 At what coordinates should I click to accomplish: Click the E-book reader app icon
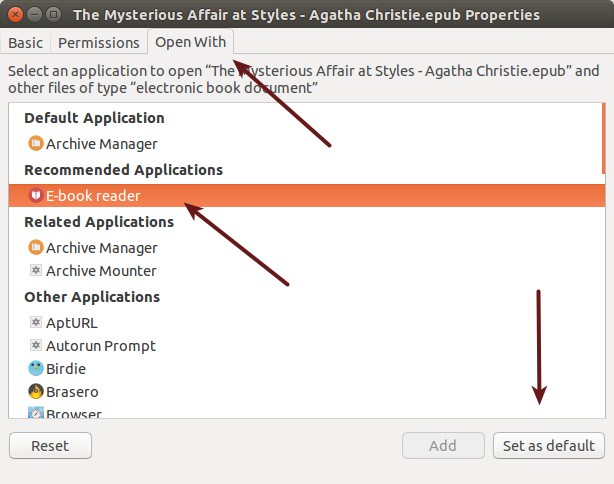pyautogui.click(x=36, y=195)
